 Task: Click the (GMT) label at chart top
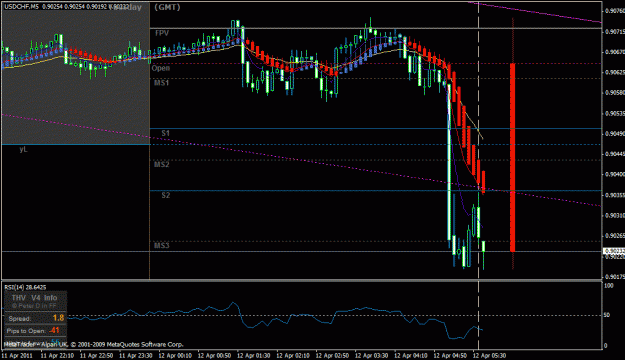(x=167, y=7)
